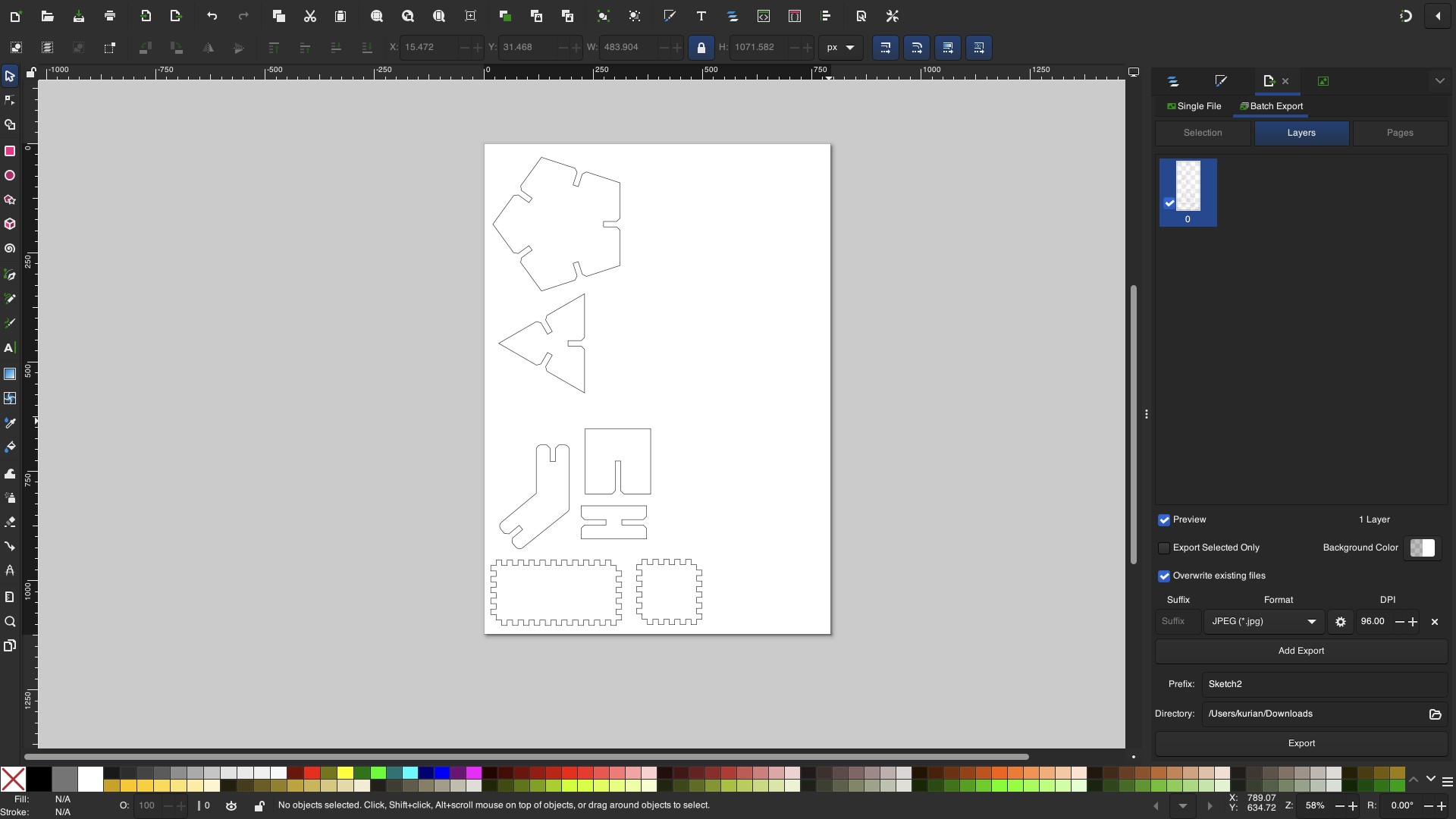The width and height of the screenshot is (1456, 819).
Task: Select the Text tool in the toolbox
Action: pos(10,348)
